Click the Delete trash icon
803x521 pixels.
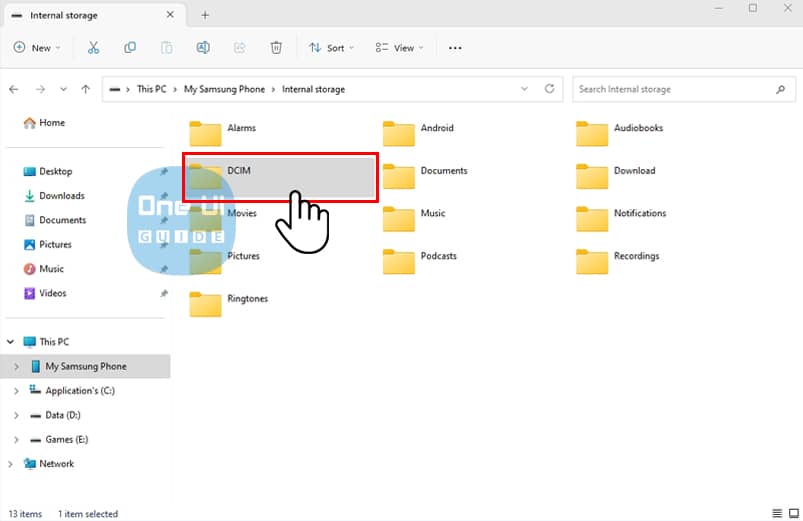tap(276, 47)
